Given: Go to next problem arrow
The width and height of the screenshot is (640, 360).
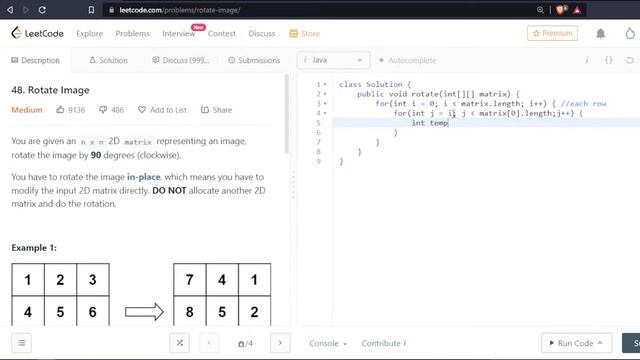Looking at the screenshot, I should coord(280,343).
